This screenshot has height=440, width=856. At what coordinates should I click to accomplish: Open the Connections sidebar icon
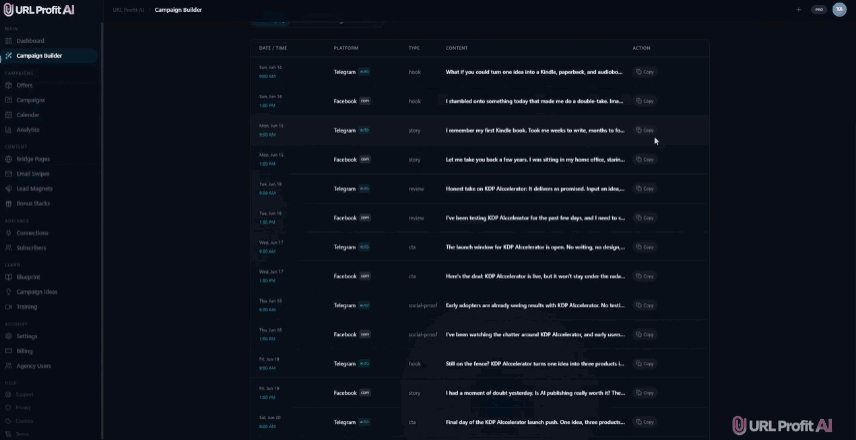8,233
